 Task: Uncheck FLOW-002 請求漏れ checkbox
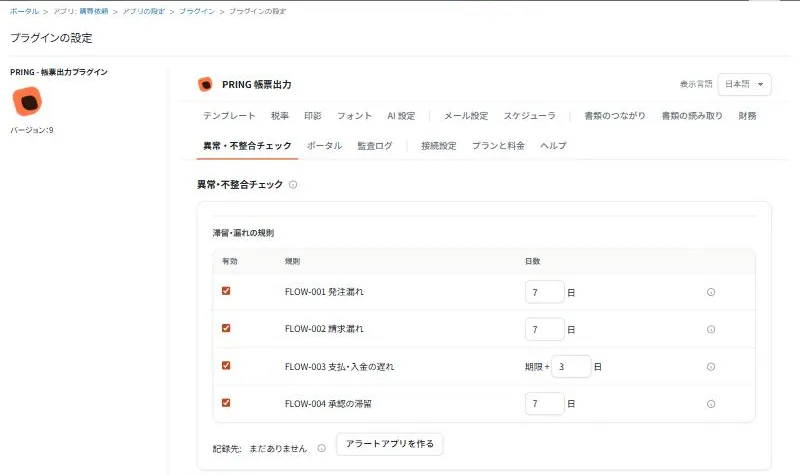[226, 328]
